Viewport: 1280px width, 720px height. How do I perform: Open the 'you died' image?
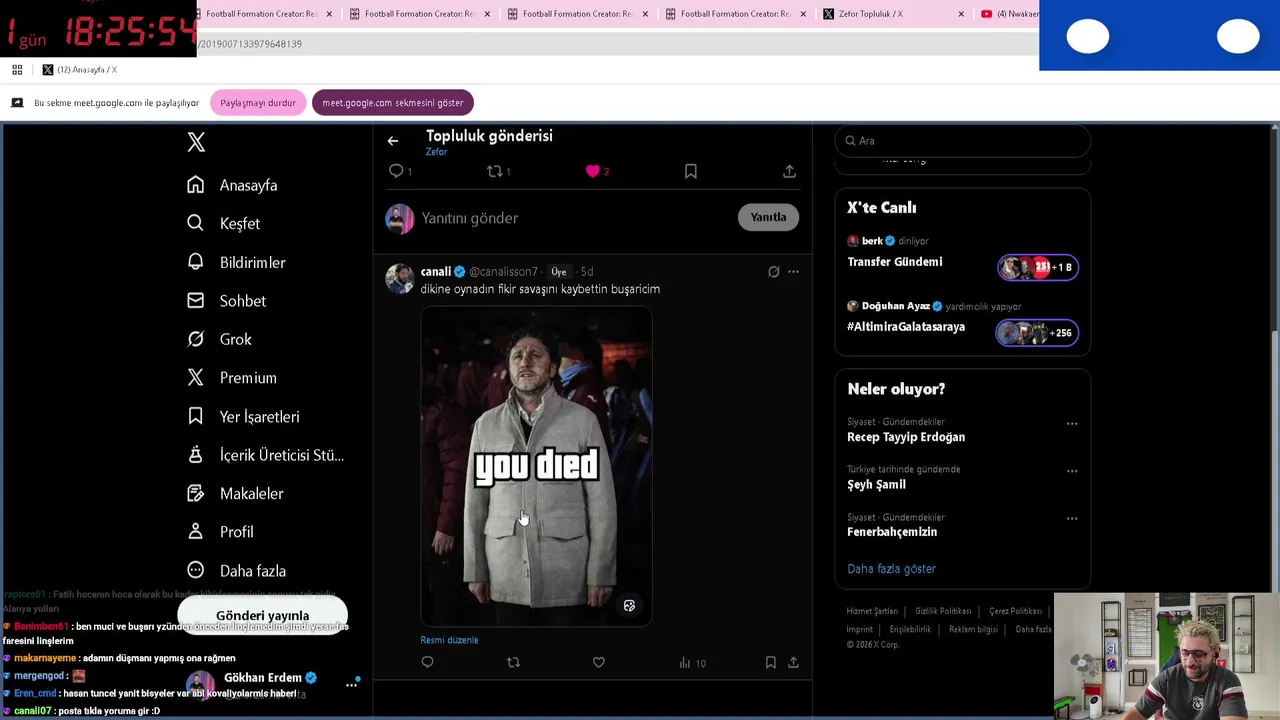536,466
